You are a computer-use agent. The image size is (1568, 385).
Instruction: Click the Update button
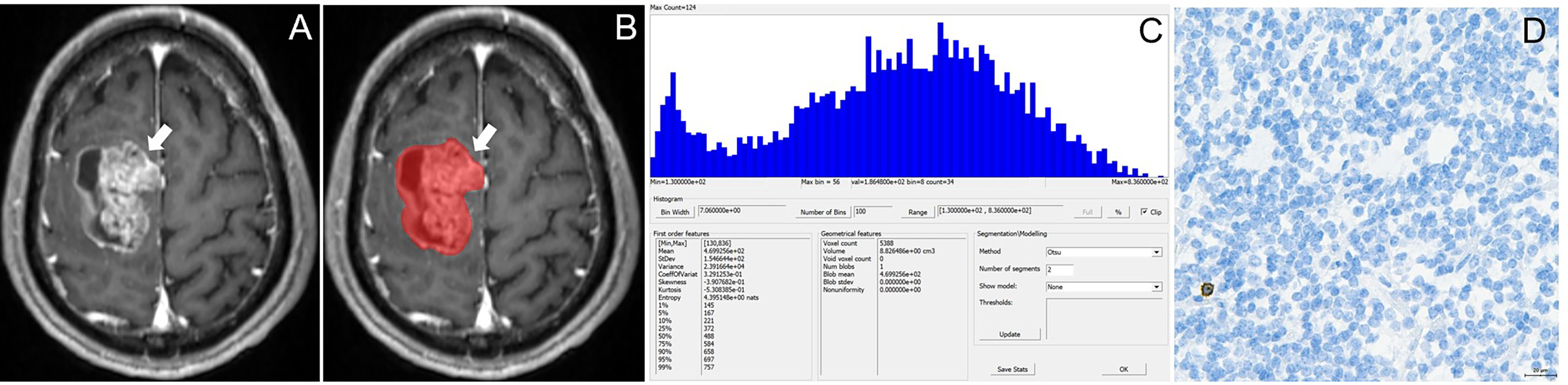tap(1009, 334)
